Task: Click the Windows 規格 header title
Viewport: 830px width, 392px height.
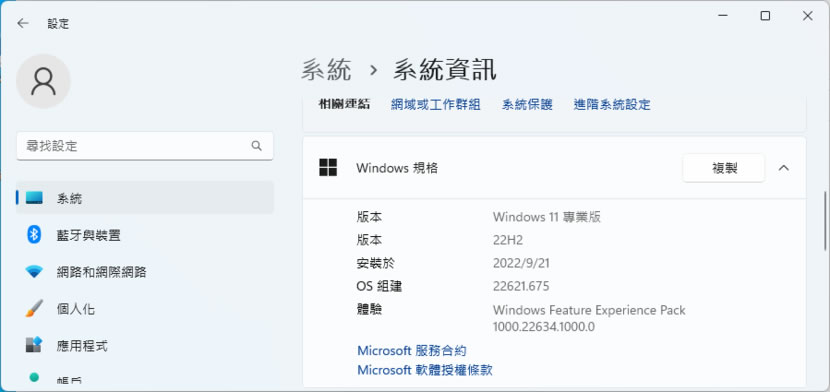Action: coord(397,168)
